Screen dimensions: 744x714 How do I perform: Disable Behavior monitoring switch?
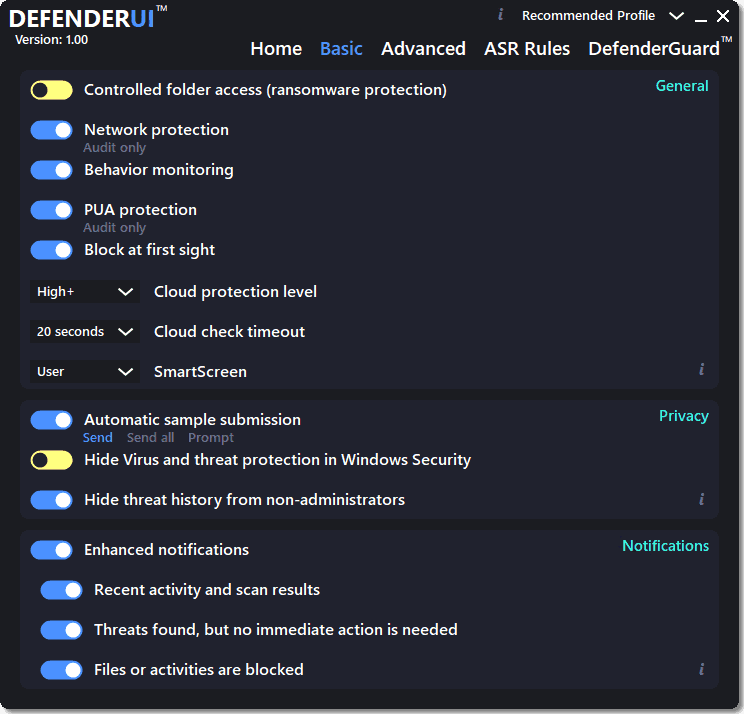click(x=51, y=170)
